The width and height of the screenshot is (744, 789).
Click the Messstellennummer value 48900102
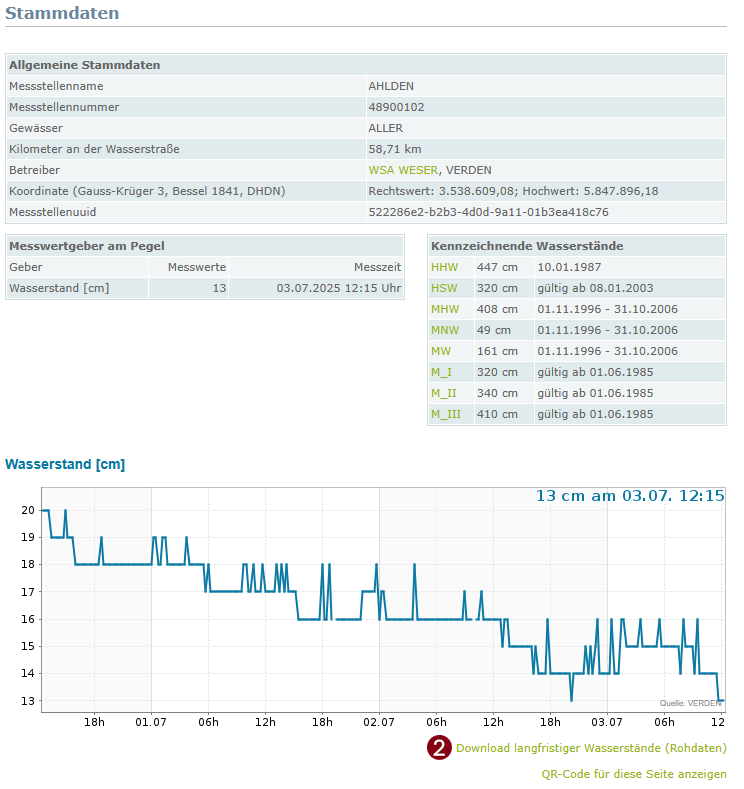[x=396, y=107]
